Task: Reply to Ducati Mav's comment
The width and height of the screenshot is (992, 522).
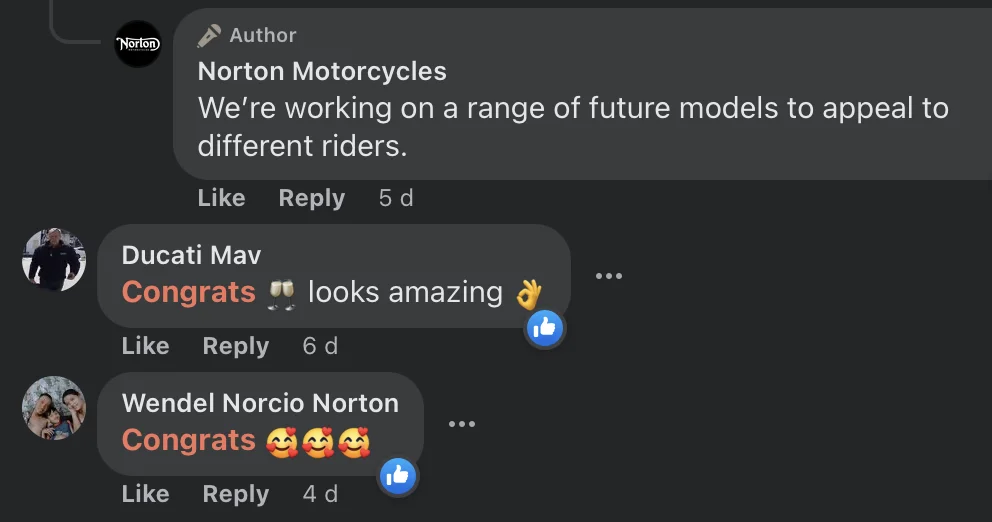Action: pyautogui.click(x=235, y=346)
